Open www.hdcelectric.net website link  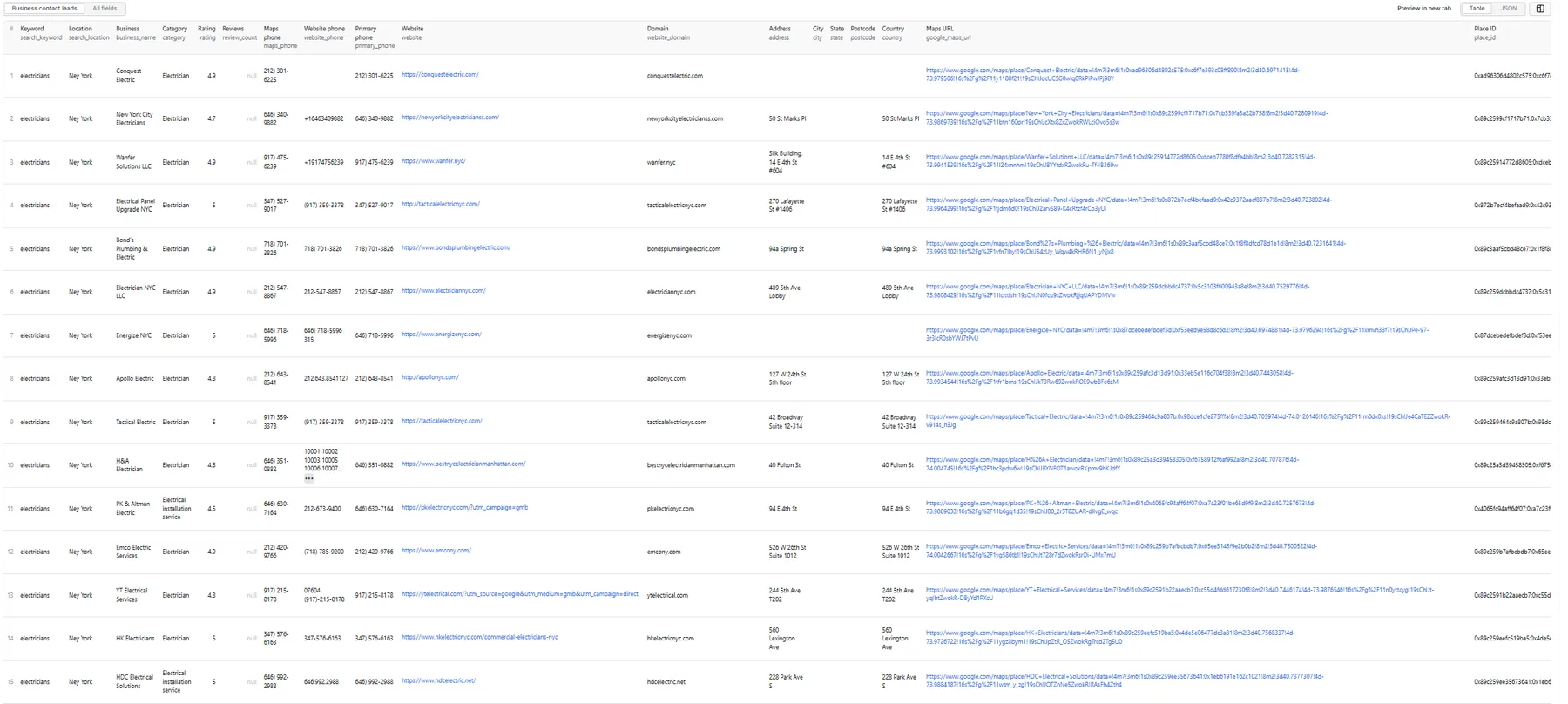point(439,680)
